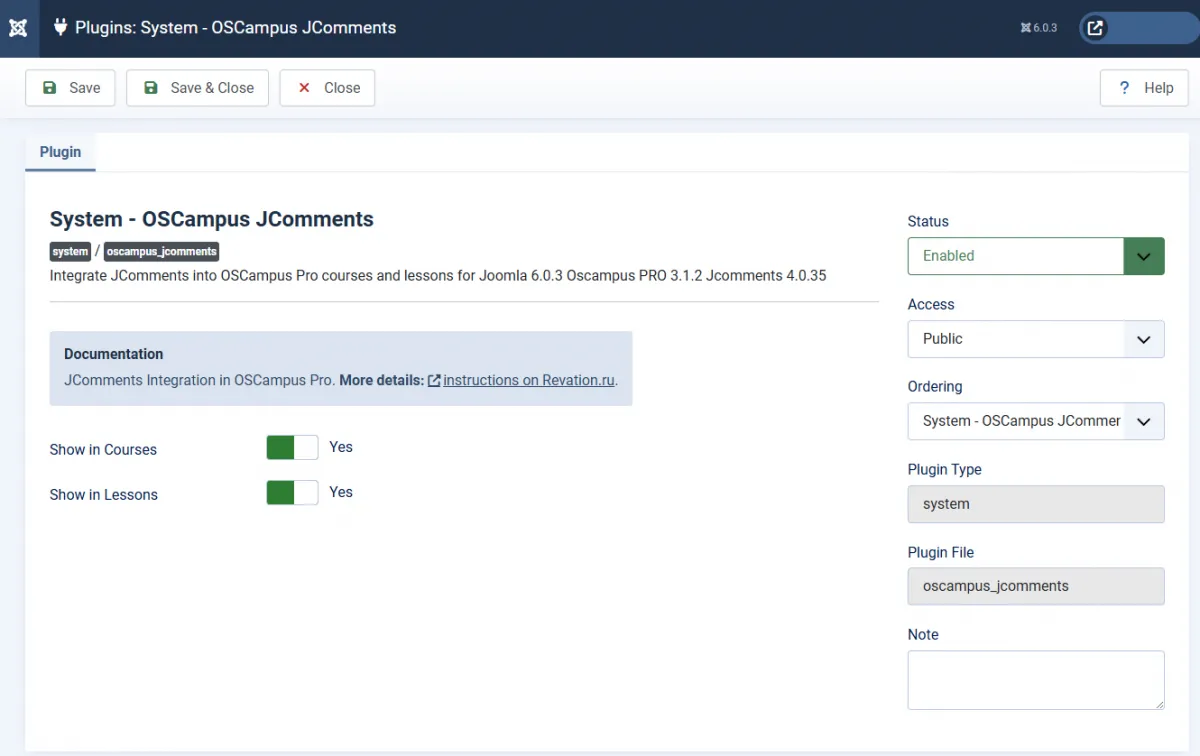Open the Status dropdown showing Enabled
This screenshot has height=756, width=1200.
coord(1036,256)
